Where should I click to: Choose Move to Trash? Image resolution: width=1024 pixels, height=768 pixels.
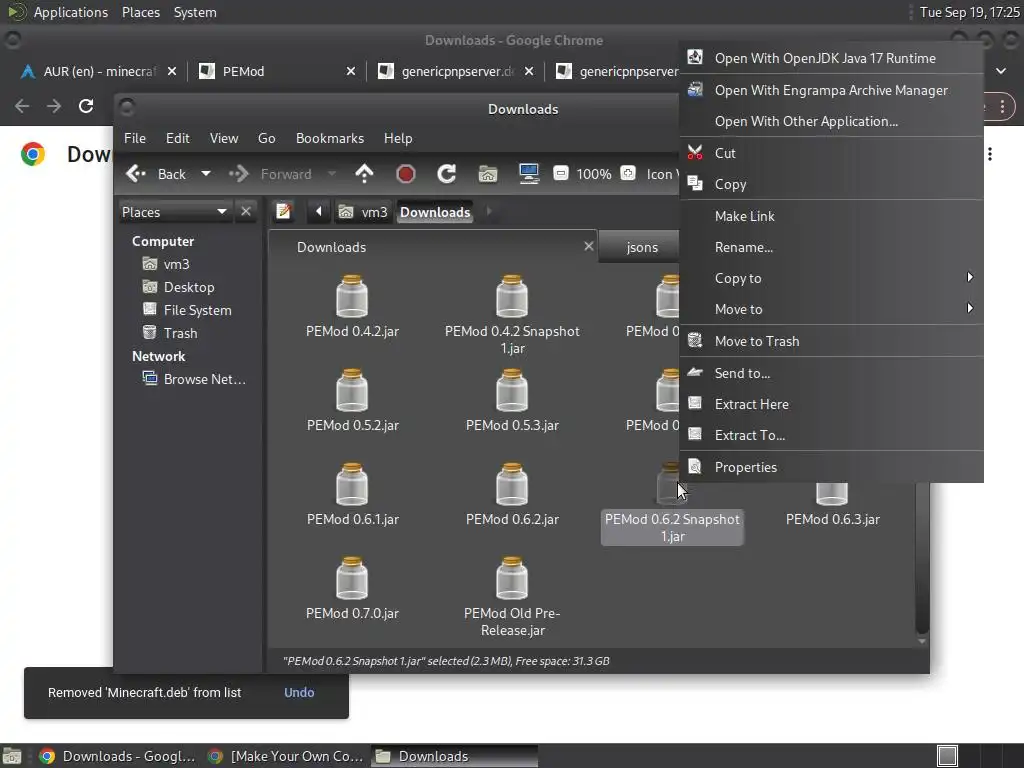(831, 341)
